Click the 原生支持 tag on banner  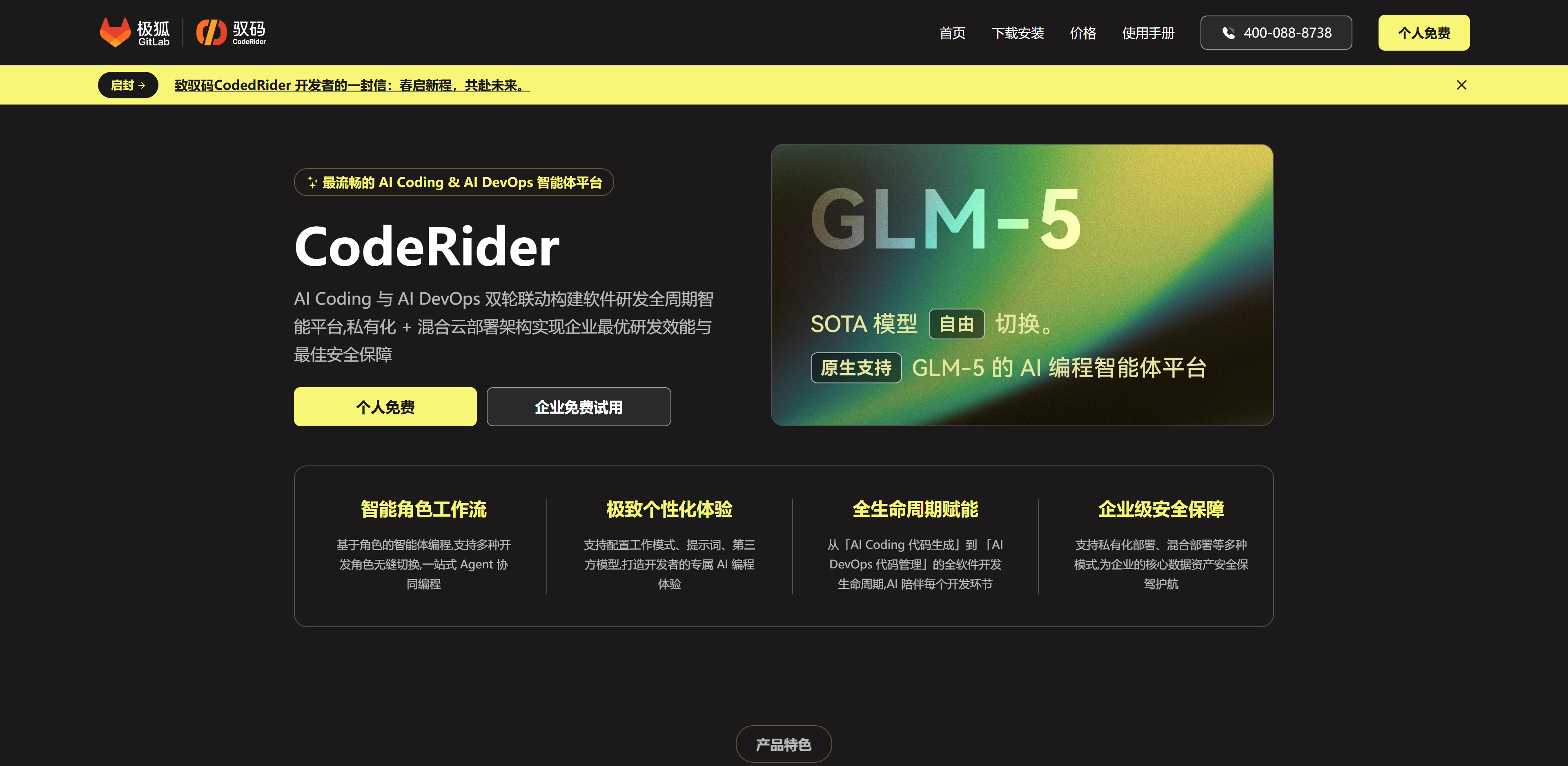click(856, 368)
